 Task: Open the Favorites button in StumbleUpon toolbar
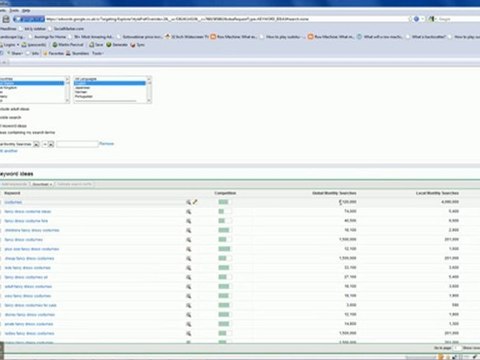(53, 53)
